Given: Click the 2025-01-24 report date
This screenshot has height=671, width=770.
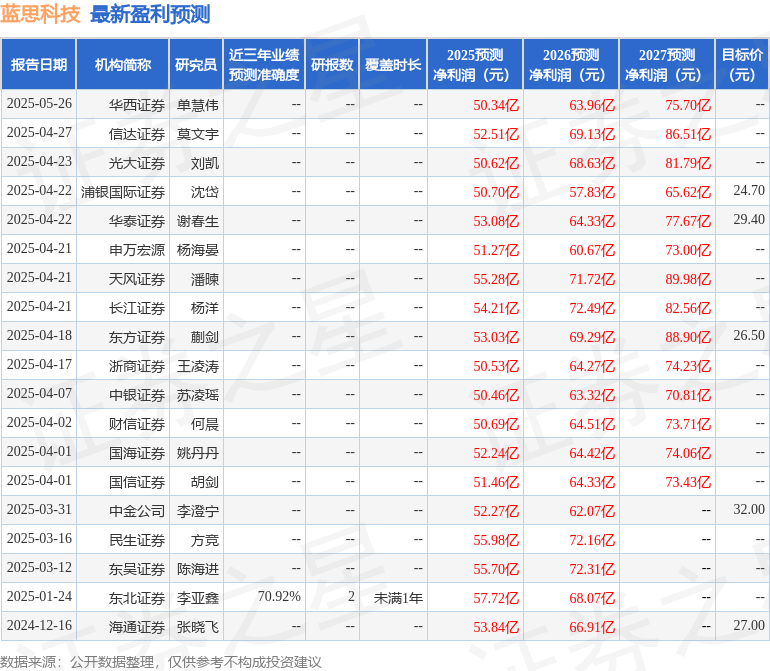Looking at the screenshot, I should pyautogui.click(x=39, y=596).
